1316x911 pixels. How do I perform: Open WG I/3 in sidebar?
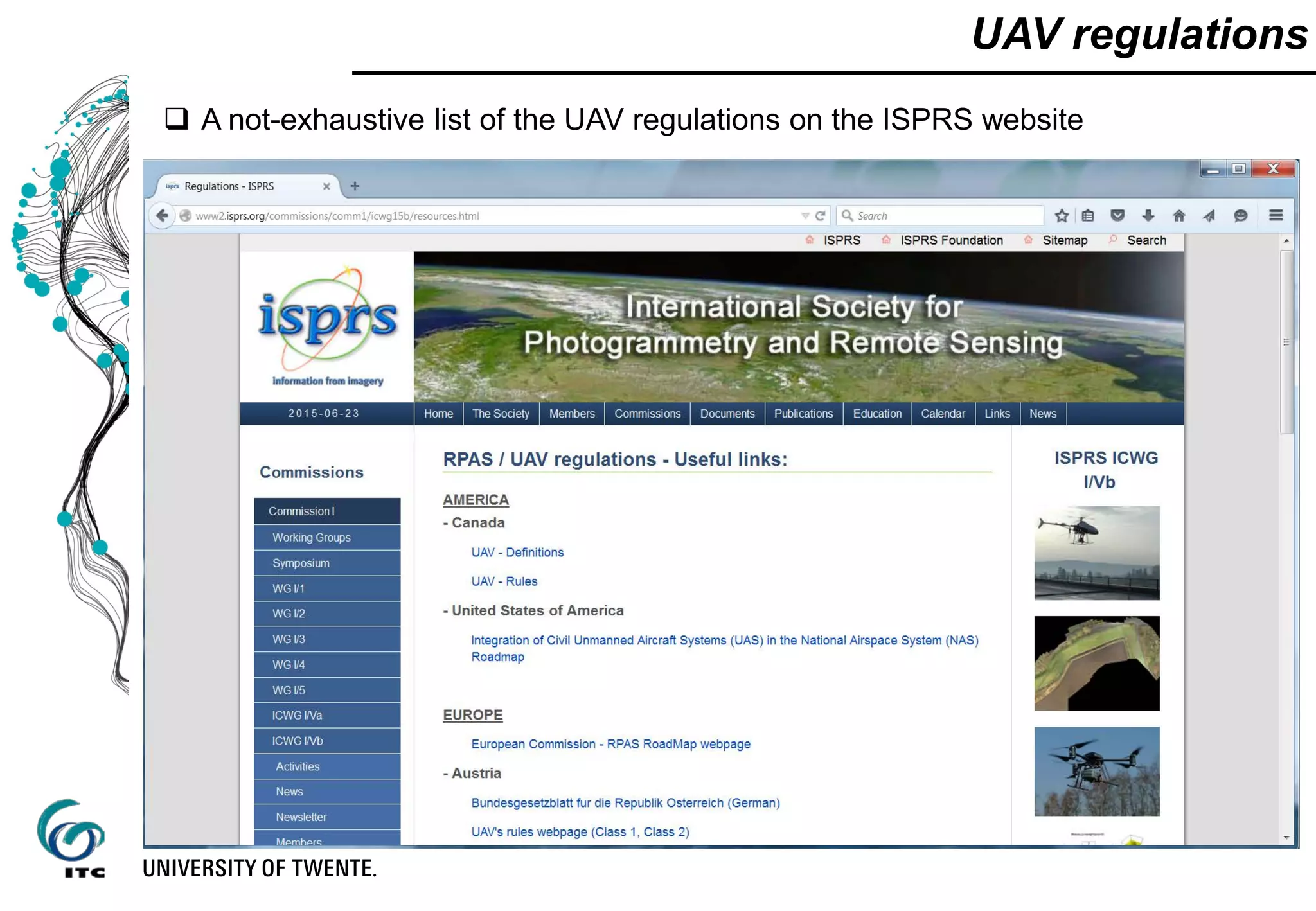pos(327,640)
